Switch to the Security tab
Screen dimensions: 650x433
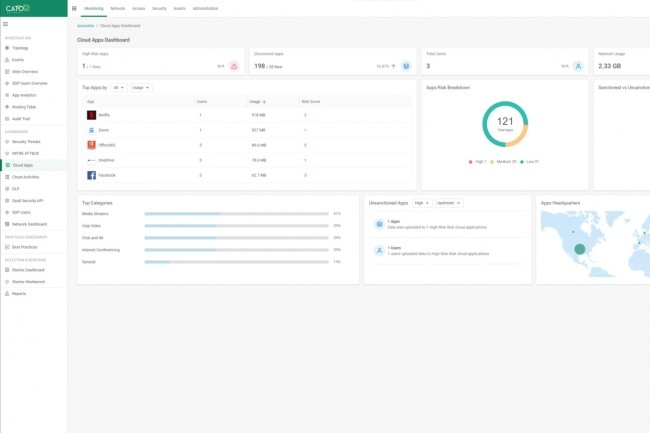[x=159, y=7]
